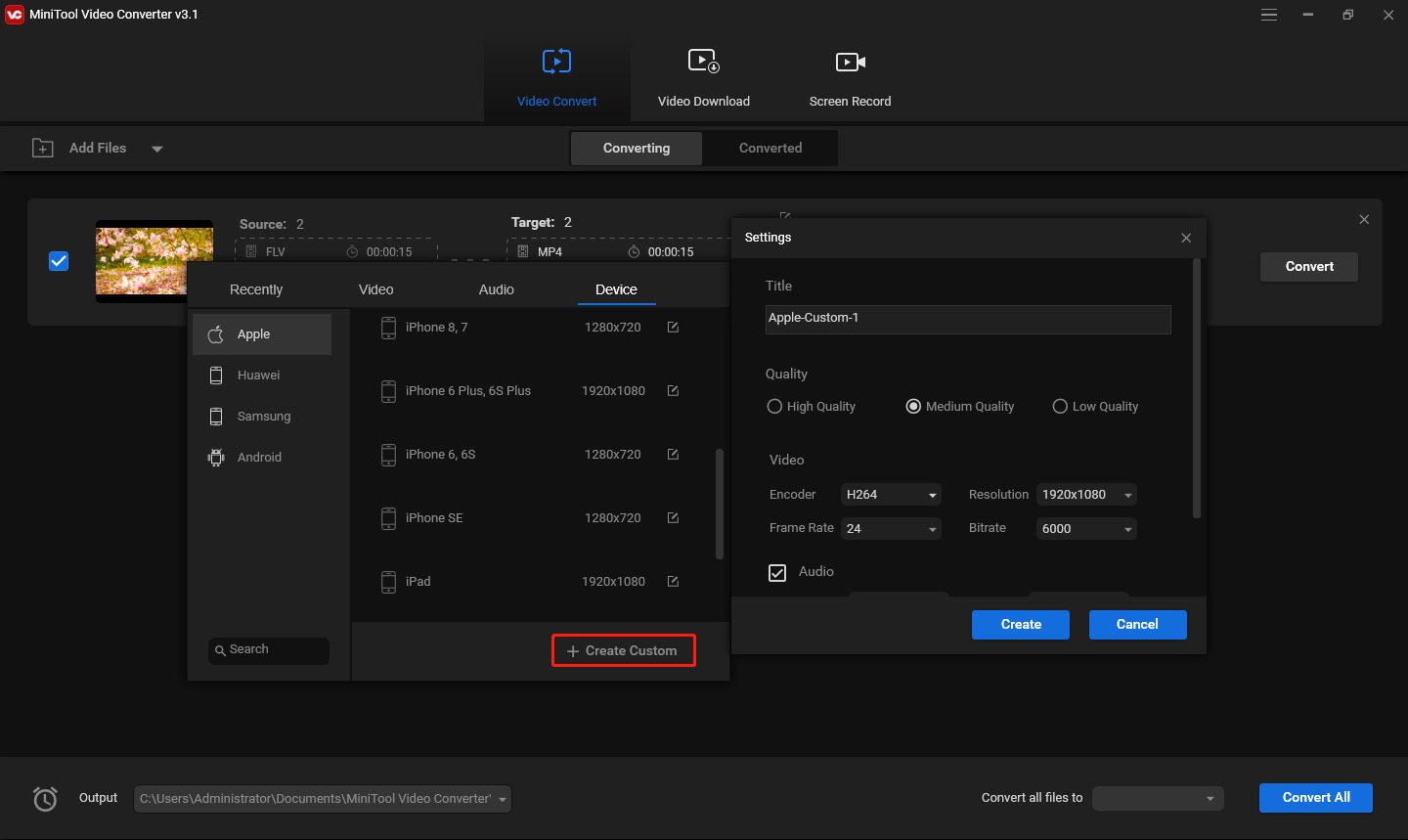
Task: Click the Title input field
Action: (x=968, y=319)
